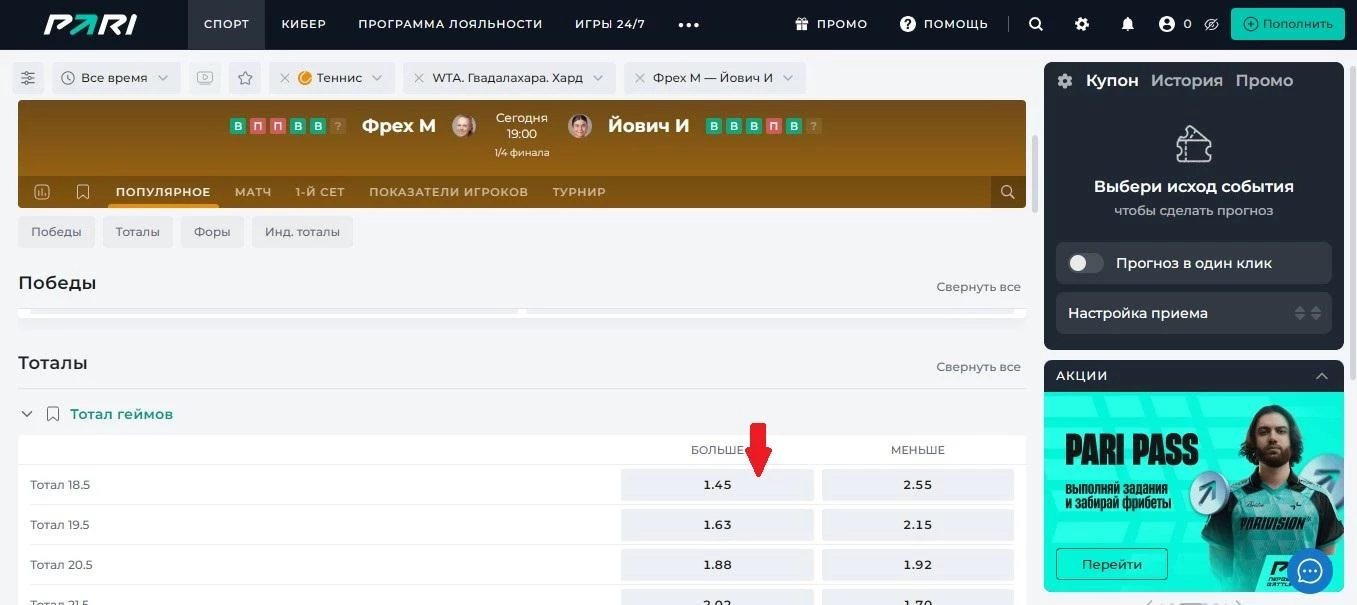
Task: Open the История tab in coupon panel
Action: (1187, 81)
